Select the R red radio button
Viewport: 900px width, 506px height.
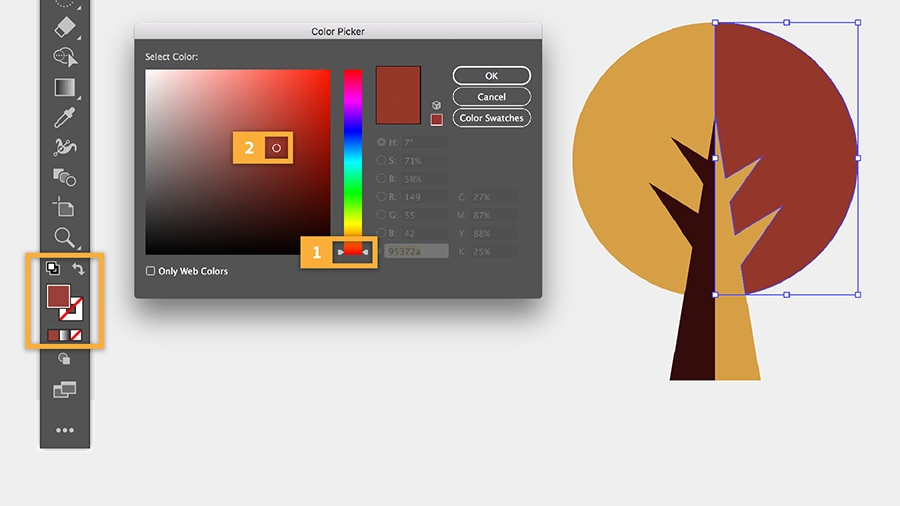tap(381, 196)
